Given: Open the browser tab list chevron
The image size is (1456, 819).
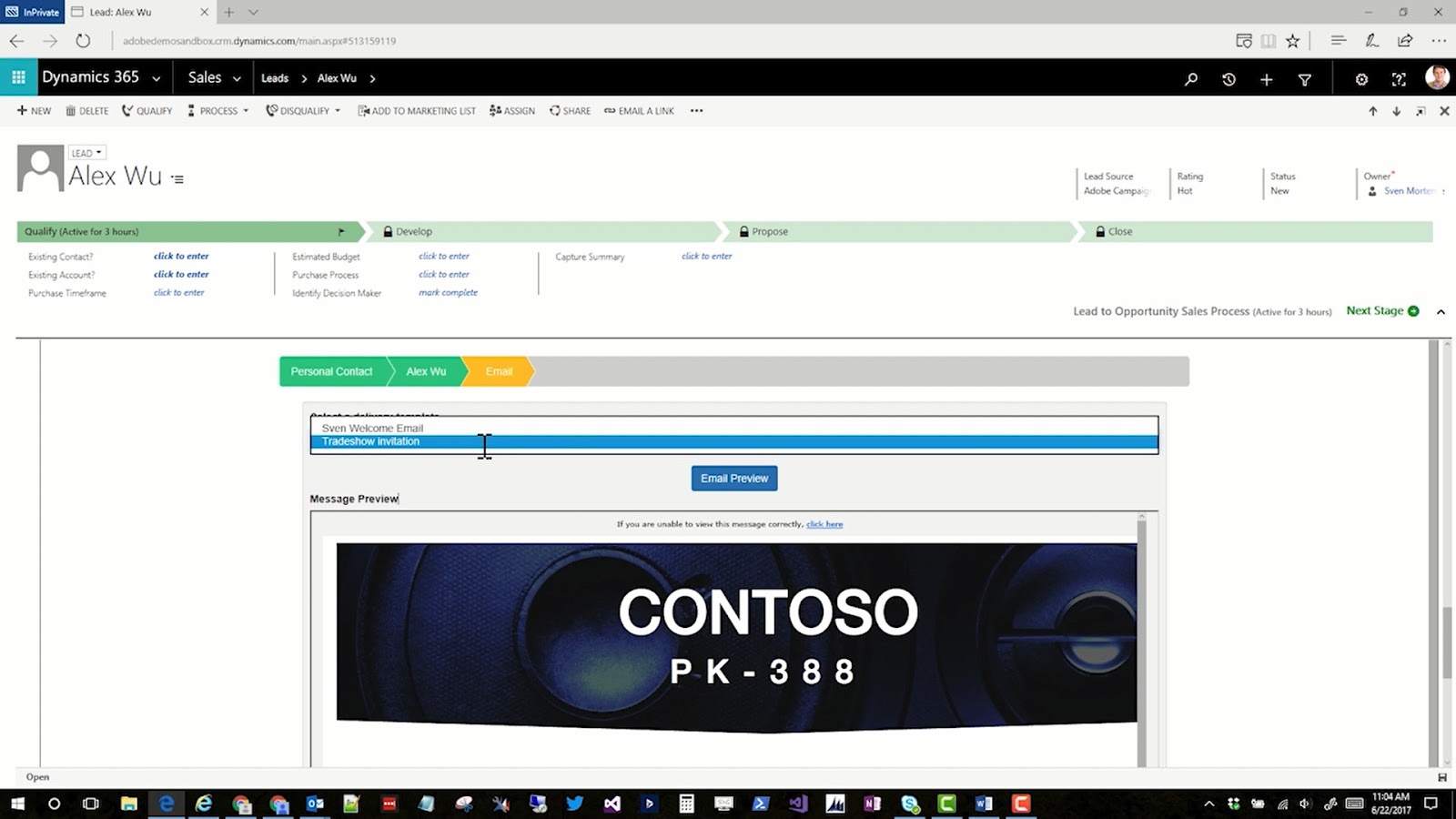Looking at the screenshot, I should coord(253,12).
